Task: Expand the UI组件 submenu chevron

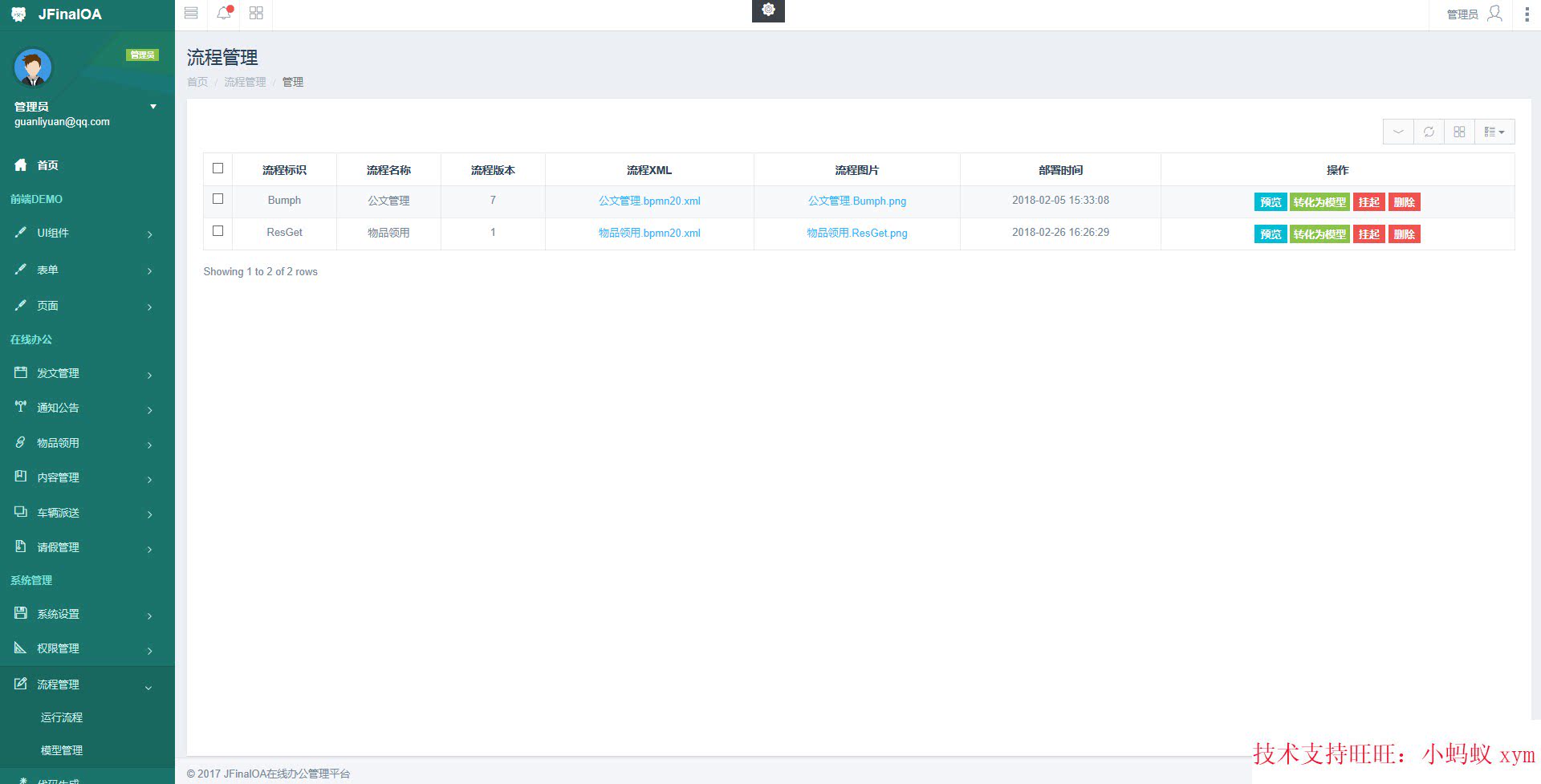Action: point(150,234)
